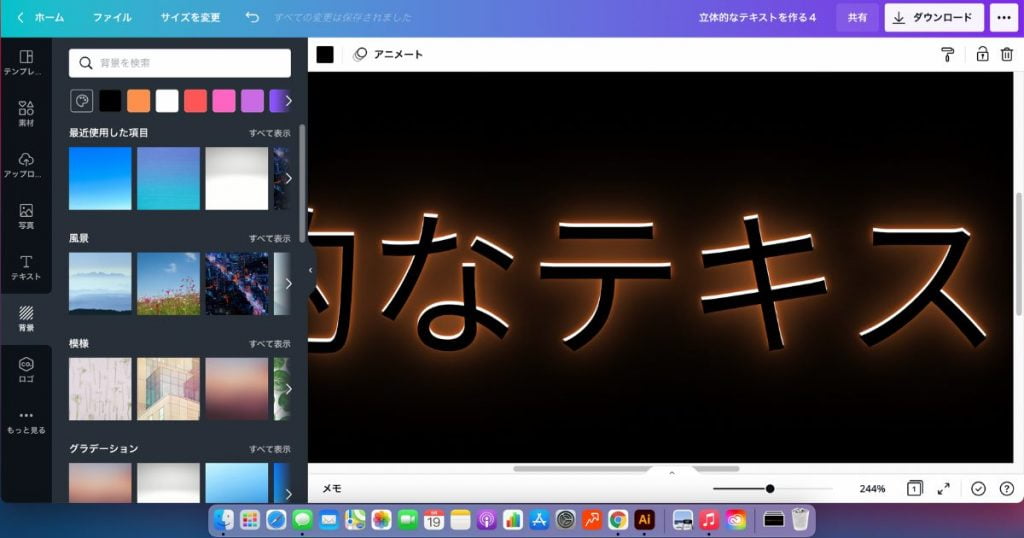The width and height of the screenshot is (1024, 538).
Task: Open the Uploads sidebar panel
Action: point(26,165)
